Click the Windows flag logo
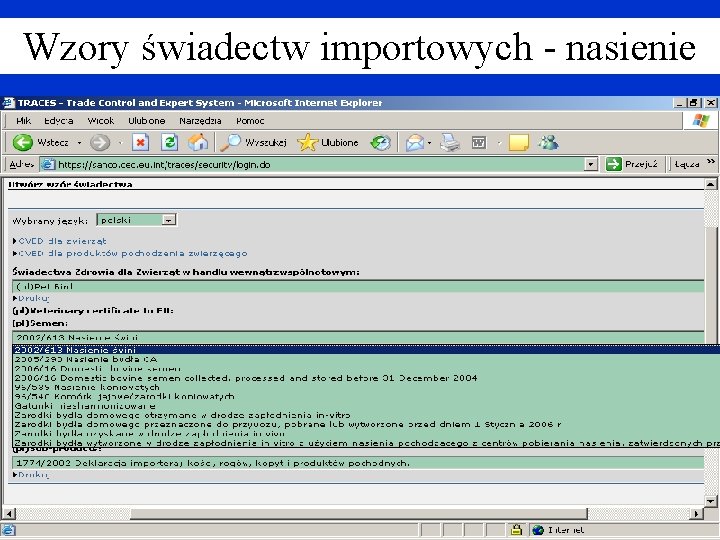Viewport: 720px width, 540px height. [700, 121]
